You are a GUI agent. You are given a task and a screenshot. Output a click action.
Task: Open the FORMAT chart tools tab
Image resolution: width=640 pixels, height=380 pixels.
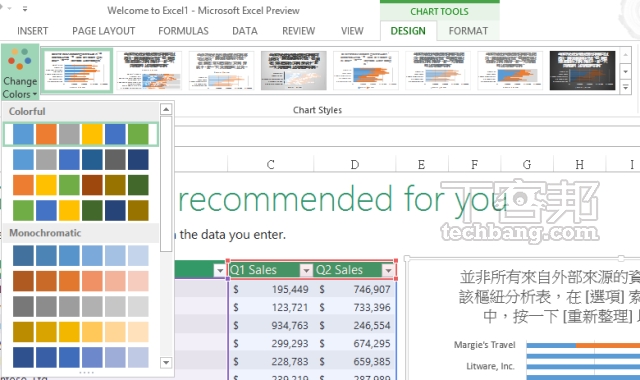tap(468, 31)
